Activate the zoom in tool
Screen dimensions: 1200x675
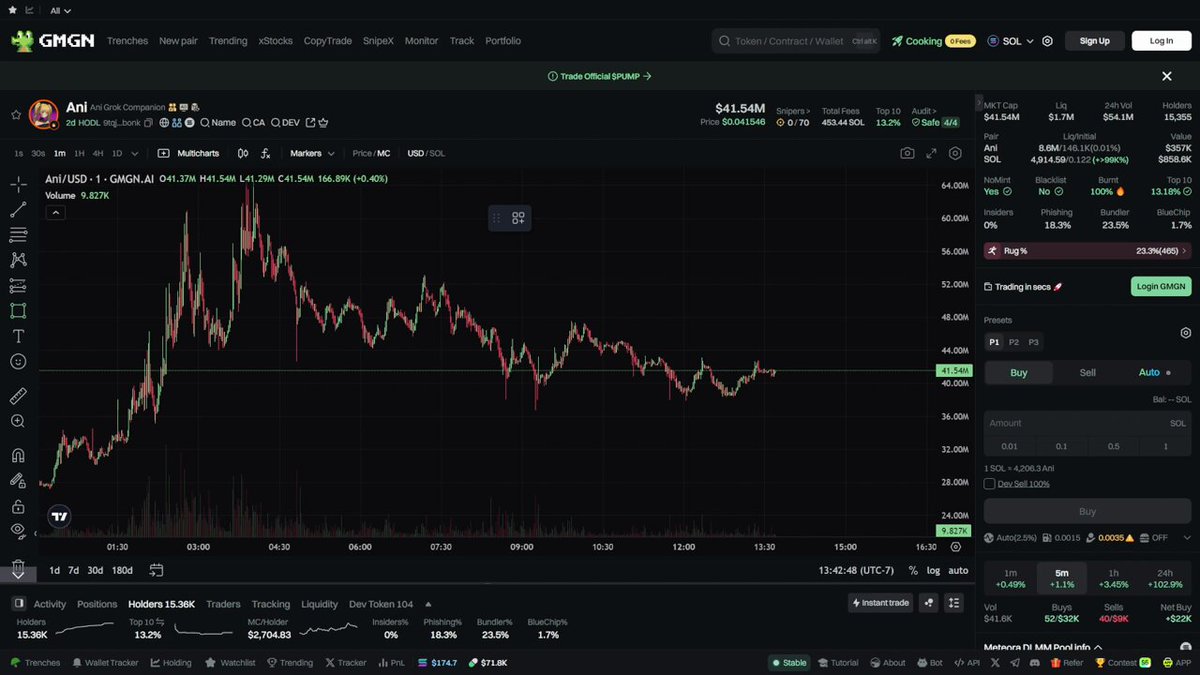coord(18,421)
